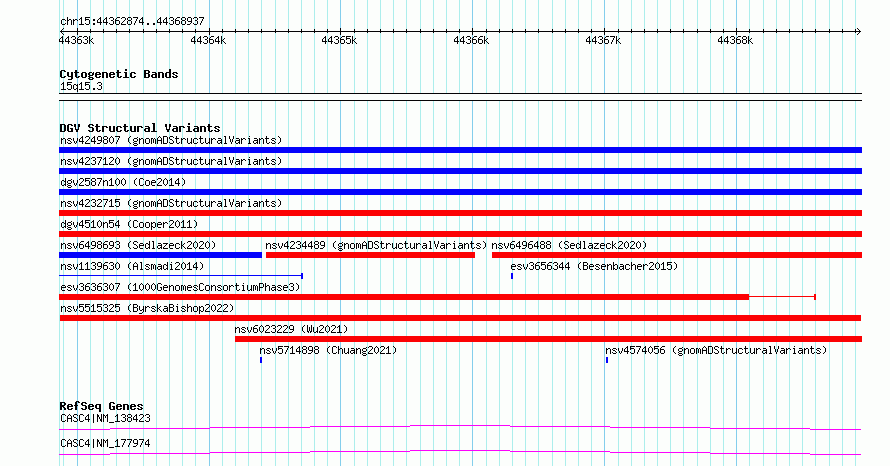Click the 44365k ruler tick label
The width and height of the screenshot is (890, 466).
coord(339,40)
